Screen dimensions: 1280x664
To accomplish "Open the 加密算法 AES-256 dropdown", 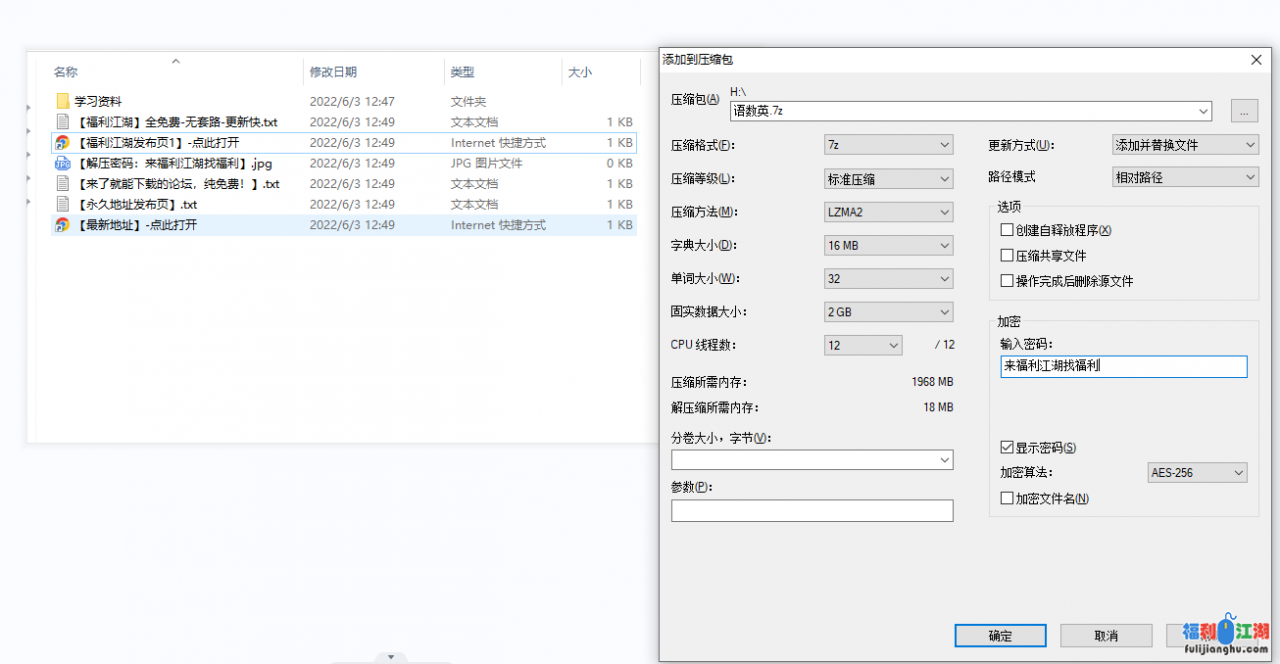I will click(x=1197, y=472).
